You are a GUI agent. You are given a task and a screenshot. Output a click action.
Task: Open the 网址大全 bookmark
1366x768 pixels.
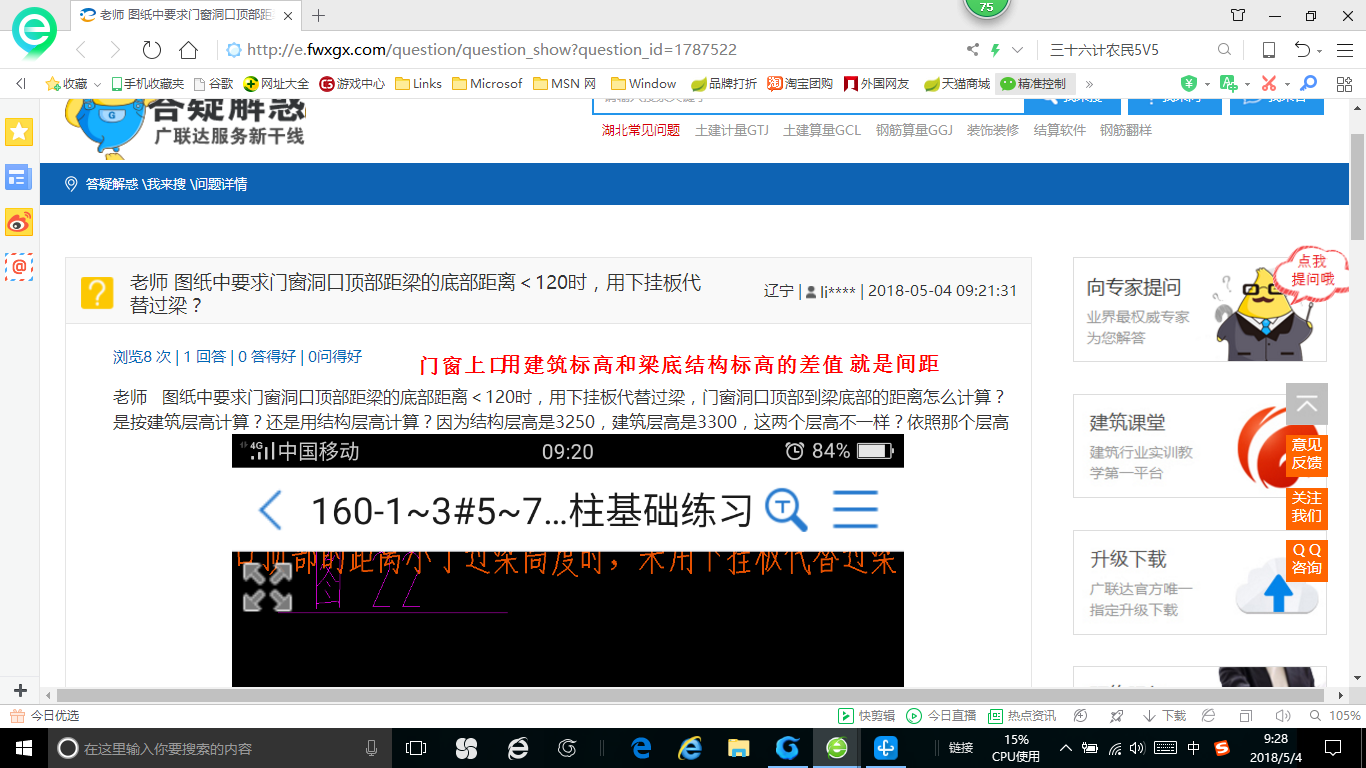277,84
